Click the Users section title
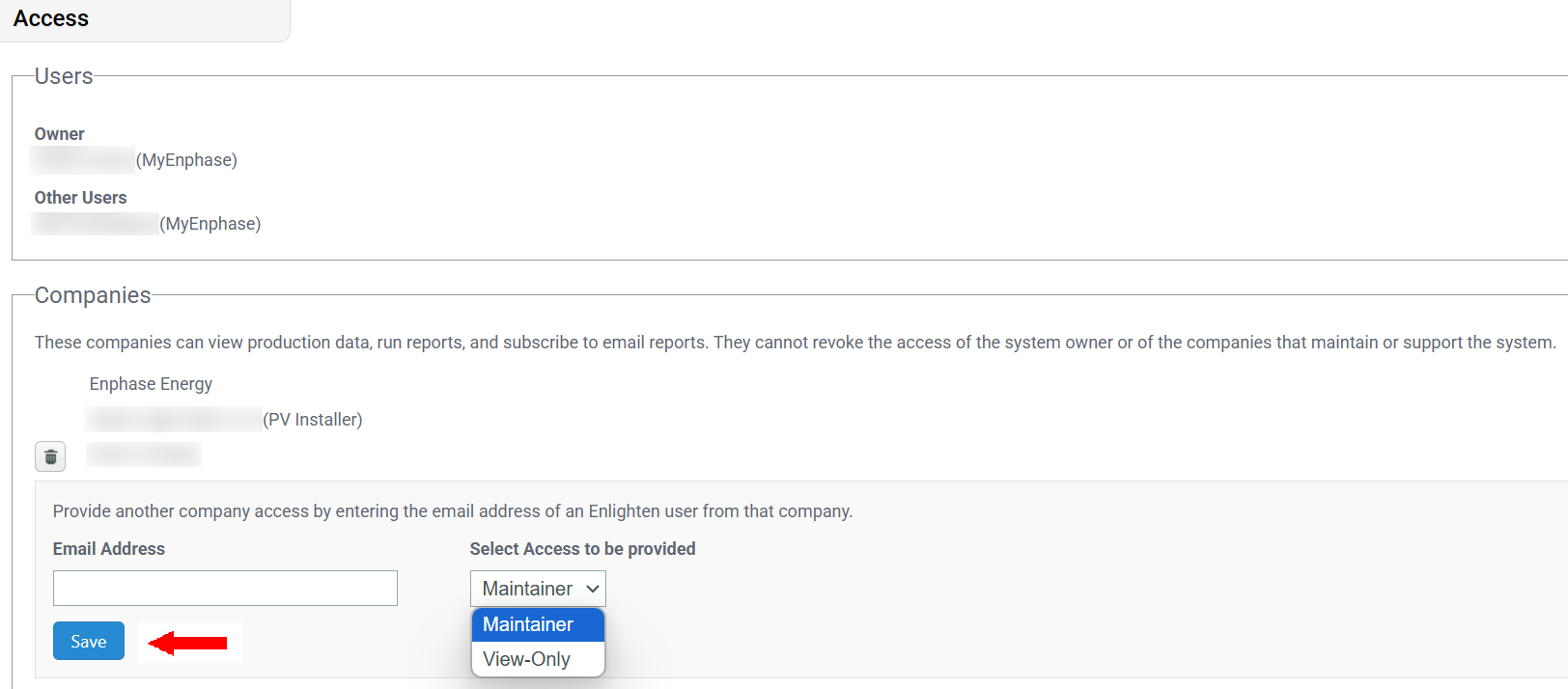 [64, 76]
